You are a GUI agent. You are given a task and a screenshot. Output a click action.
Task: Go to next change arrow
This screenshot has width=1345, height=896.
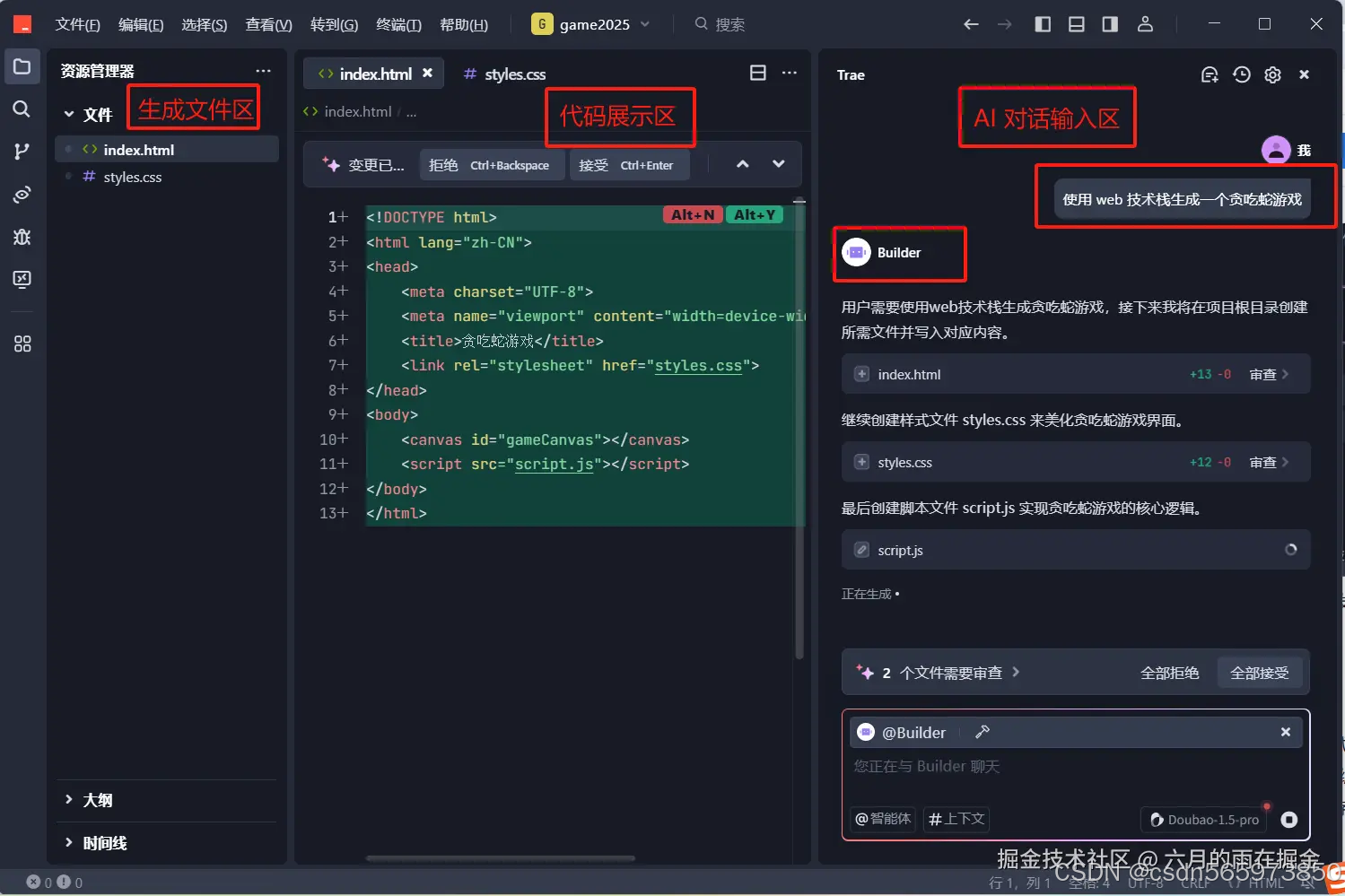(x=779, y=164)
